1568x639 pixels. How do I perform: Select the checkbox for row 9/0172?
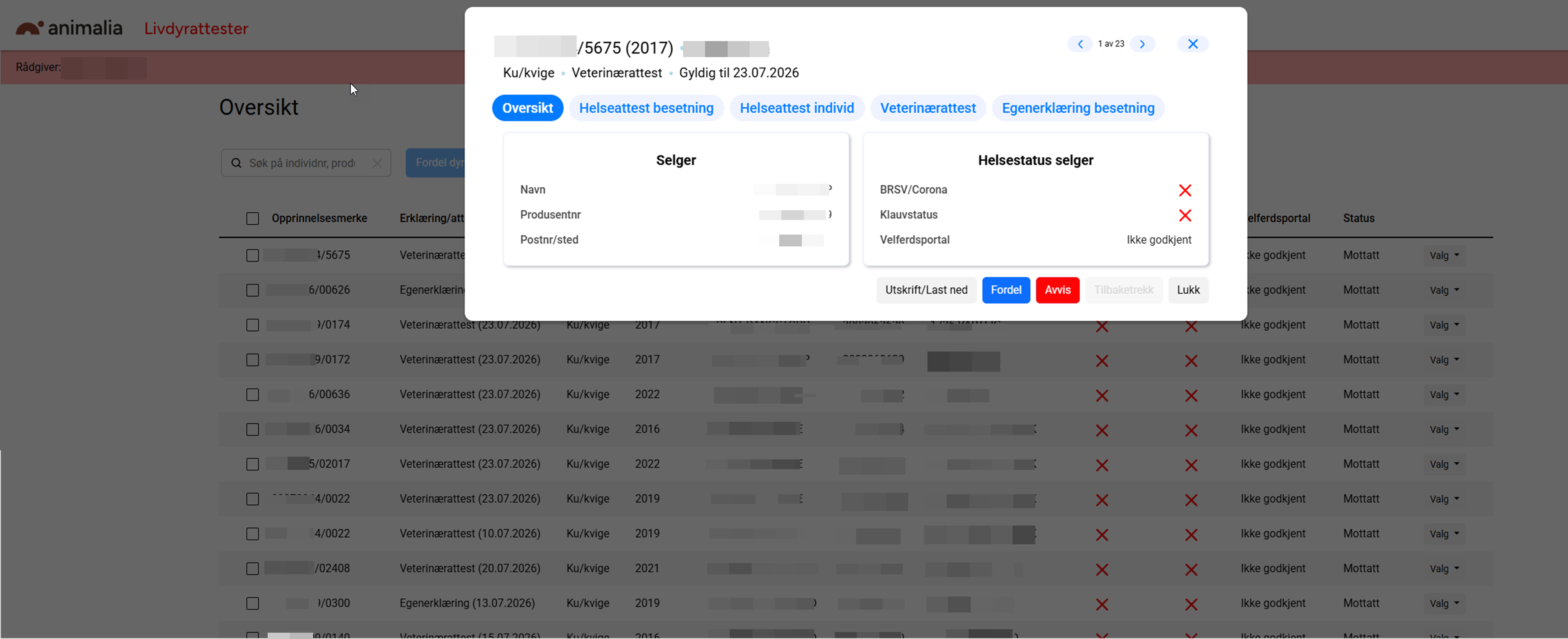click(253, 360)
